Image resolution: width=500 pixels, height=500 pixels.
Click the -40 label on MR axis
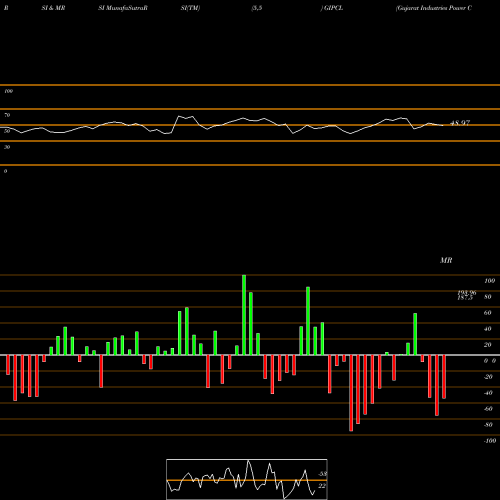[x=488, y=393]
